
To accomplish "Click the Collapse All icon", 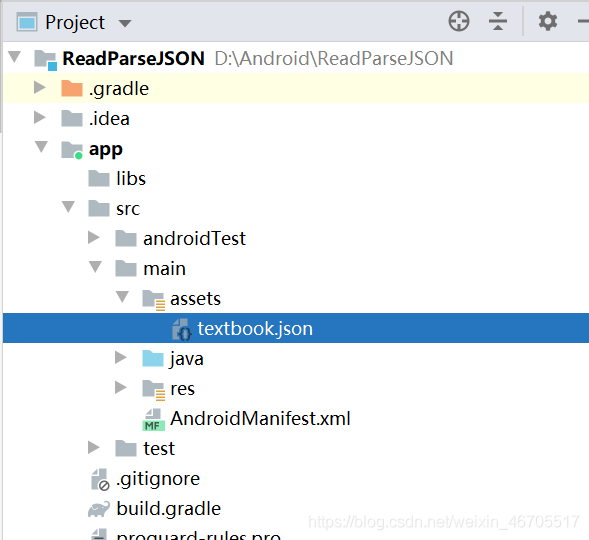I will coord(498,21).
